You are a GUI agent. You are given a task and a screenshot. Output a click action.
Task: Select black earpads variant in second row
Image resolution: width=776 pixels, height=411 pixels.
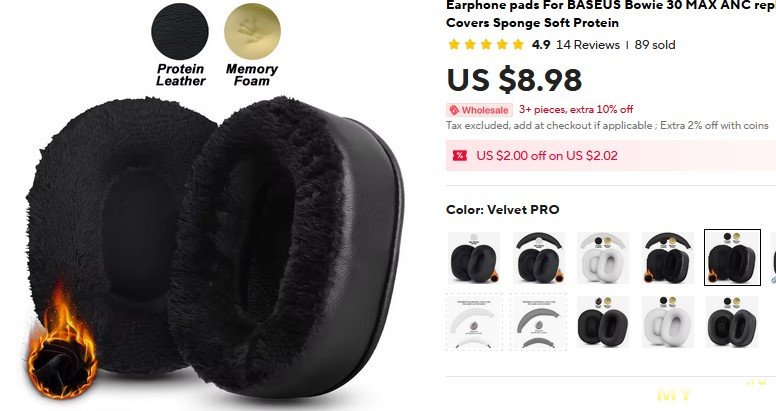(603, 322)
